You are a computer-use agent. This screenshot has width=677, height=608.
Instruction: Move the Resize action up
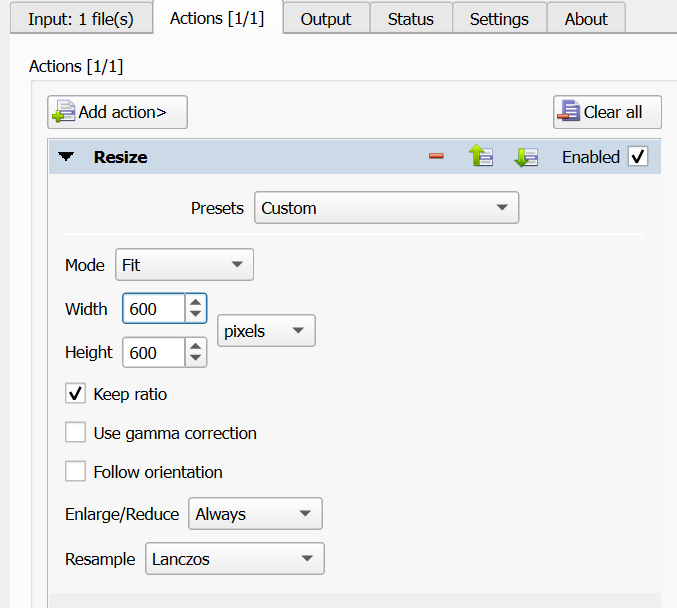pyautogui.click(x=481, y=157)
